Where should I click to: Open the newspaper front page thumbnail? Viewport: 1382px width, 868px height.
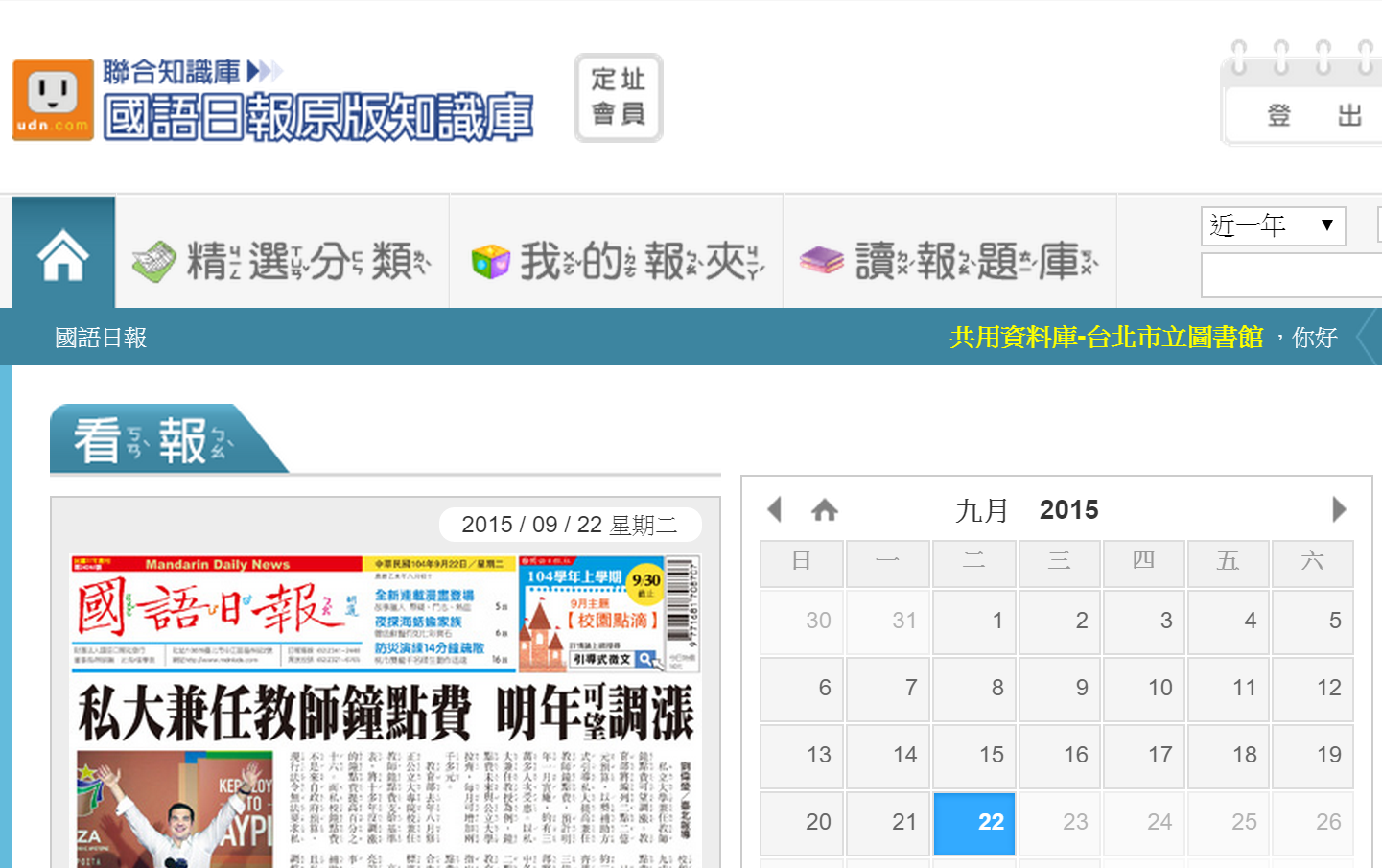[x=386, y=712]
